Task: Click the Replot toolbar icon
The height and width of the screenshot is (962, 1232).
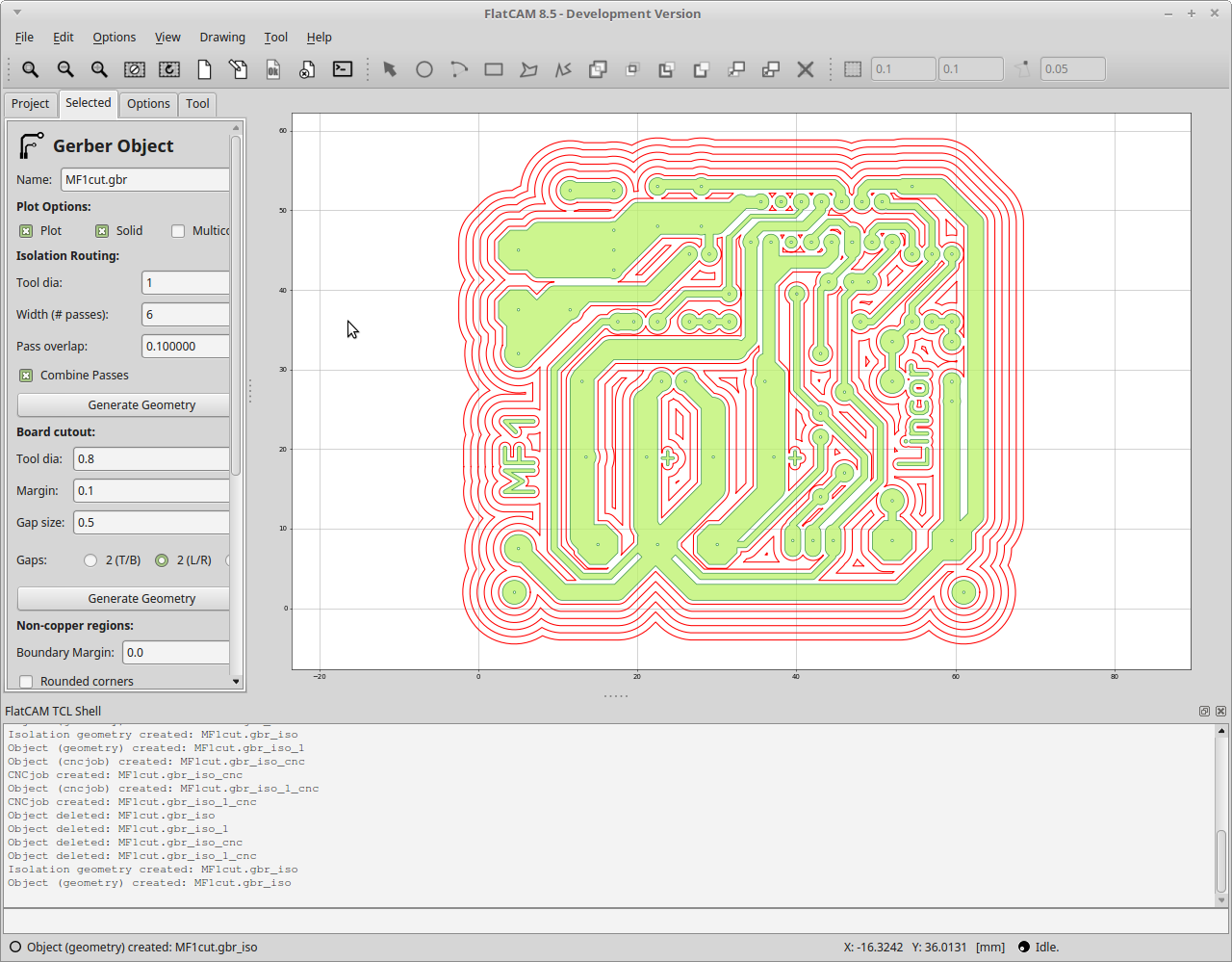Action: coord(169,69)
